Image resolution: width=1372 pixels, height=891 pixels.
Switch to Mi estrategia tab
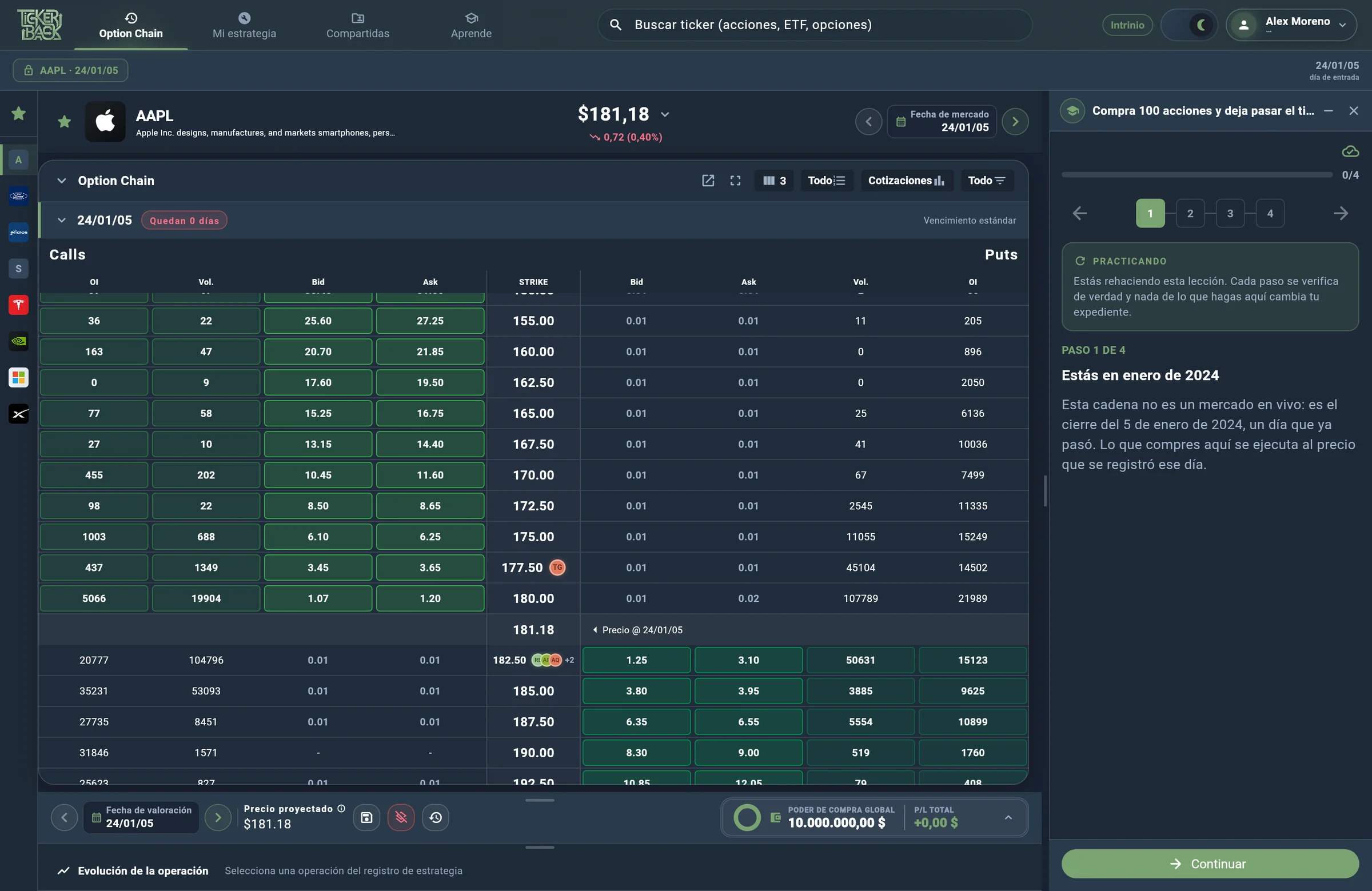245,25
